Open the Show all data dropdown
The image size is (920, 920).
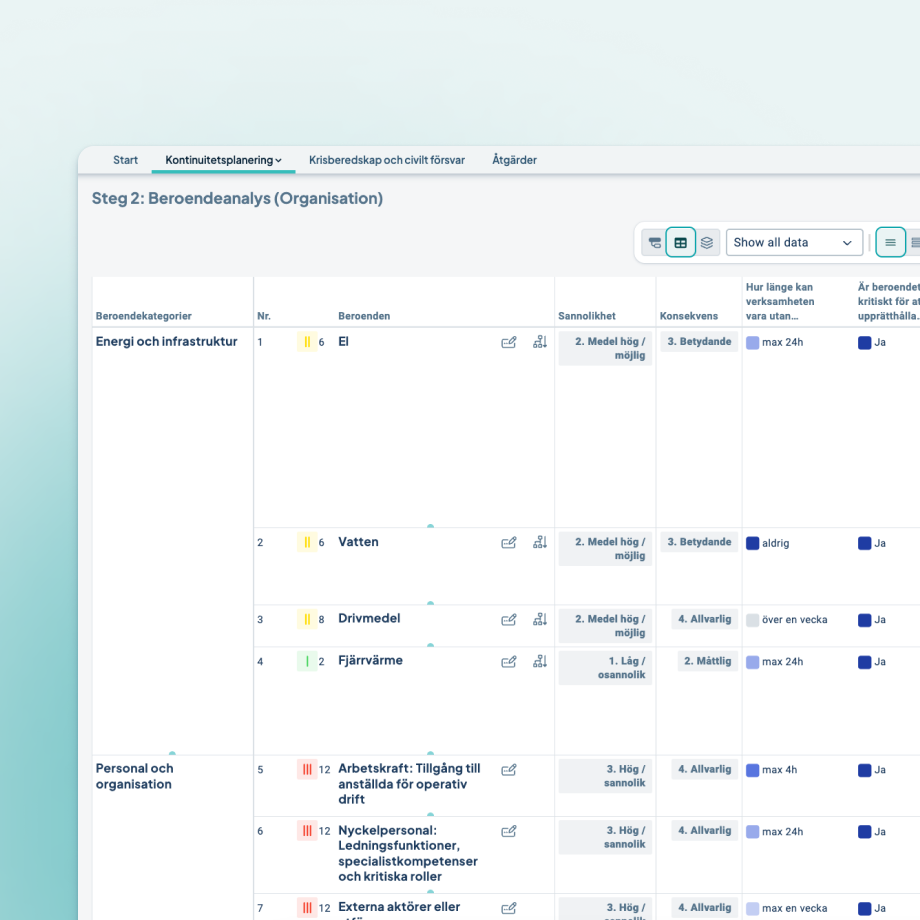click(794, 242)
